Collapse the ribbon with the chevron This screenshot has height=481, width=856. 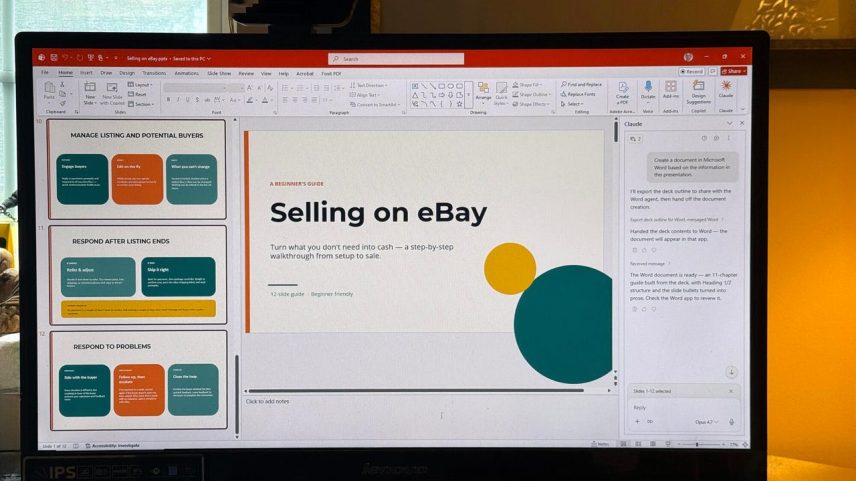coord(742,110)
